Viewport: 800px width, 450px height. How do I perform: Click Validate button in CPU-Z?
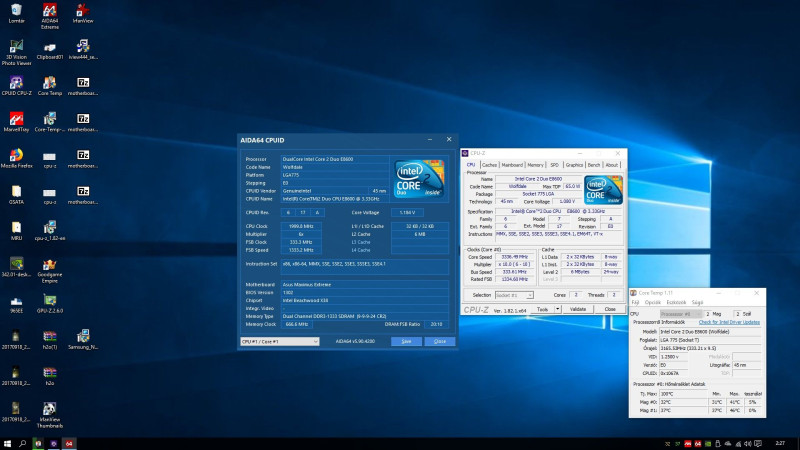click(x=578, y=309)
